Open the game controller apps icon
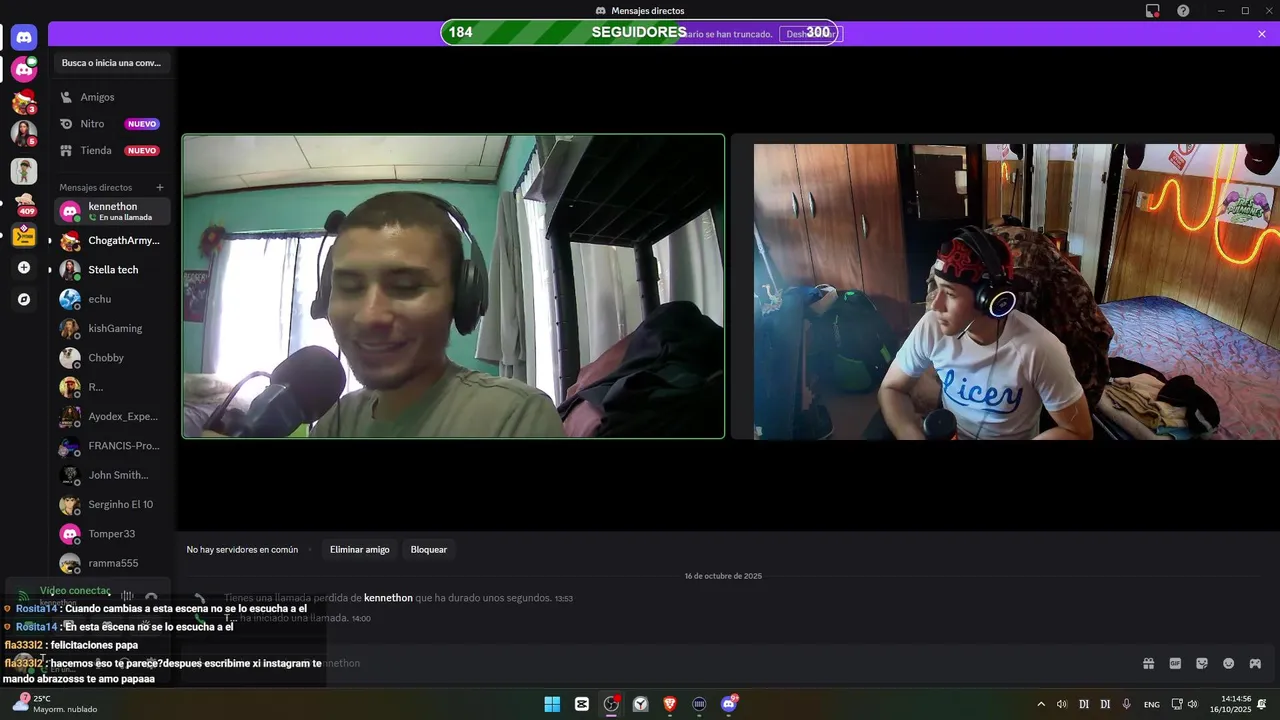This screenshot has width=1280, height=720. point(1255,663)
